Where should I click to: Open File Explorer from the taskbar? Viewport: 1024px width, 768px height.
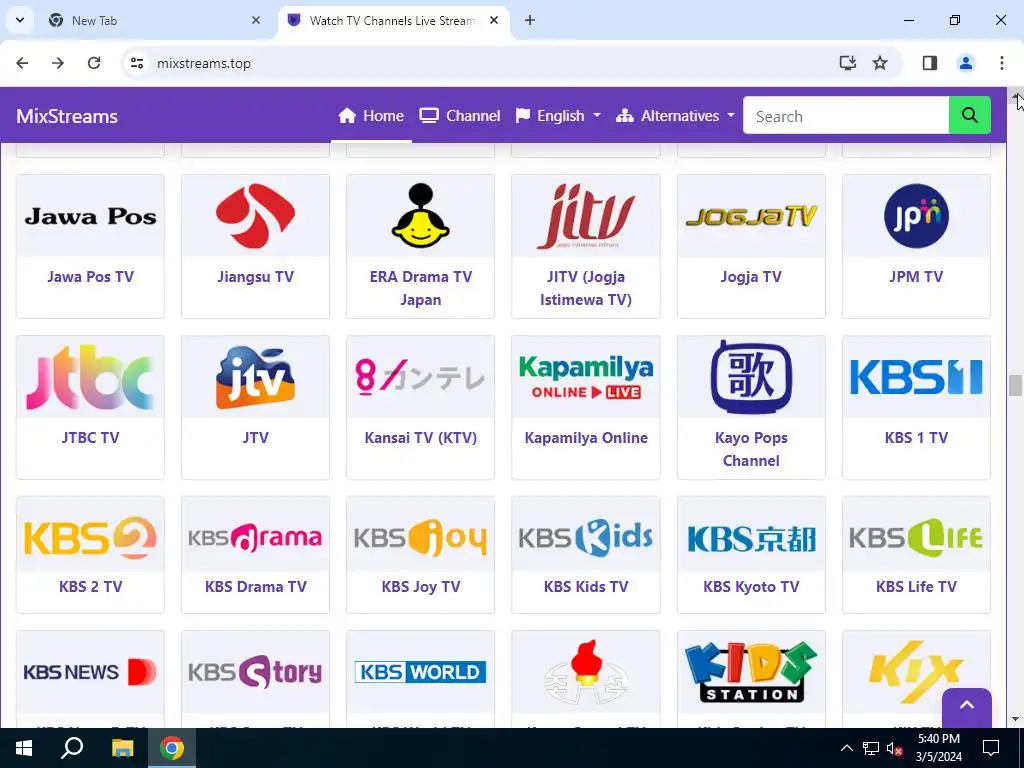pyautogui.click(x=122, y=748)
